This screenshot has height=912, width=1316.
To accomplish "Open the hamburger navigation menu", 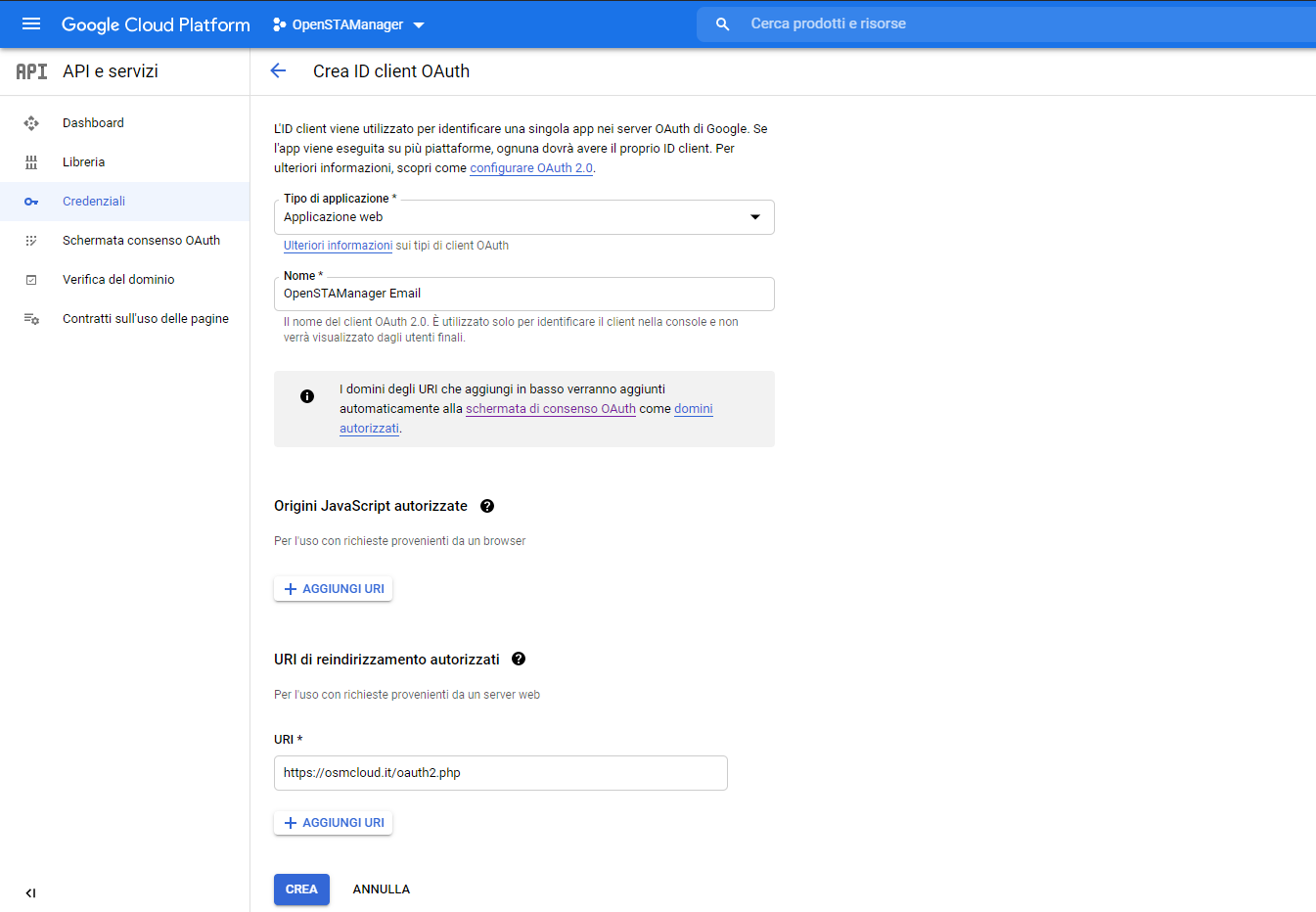I will [31, 24].
